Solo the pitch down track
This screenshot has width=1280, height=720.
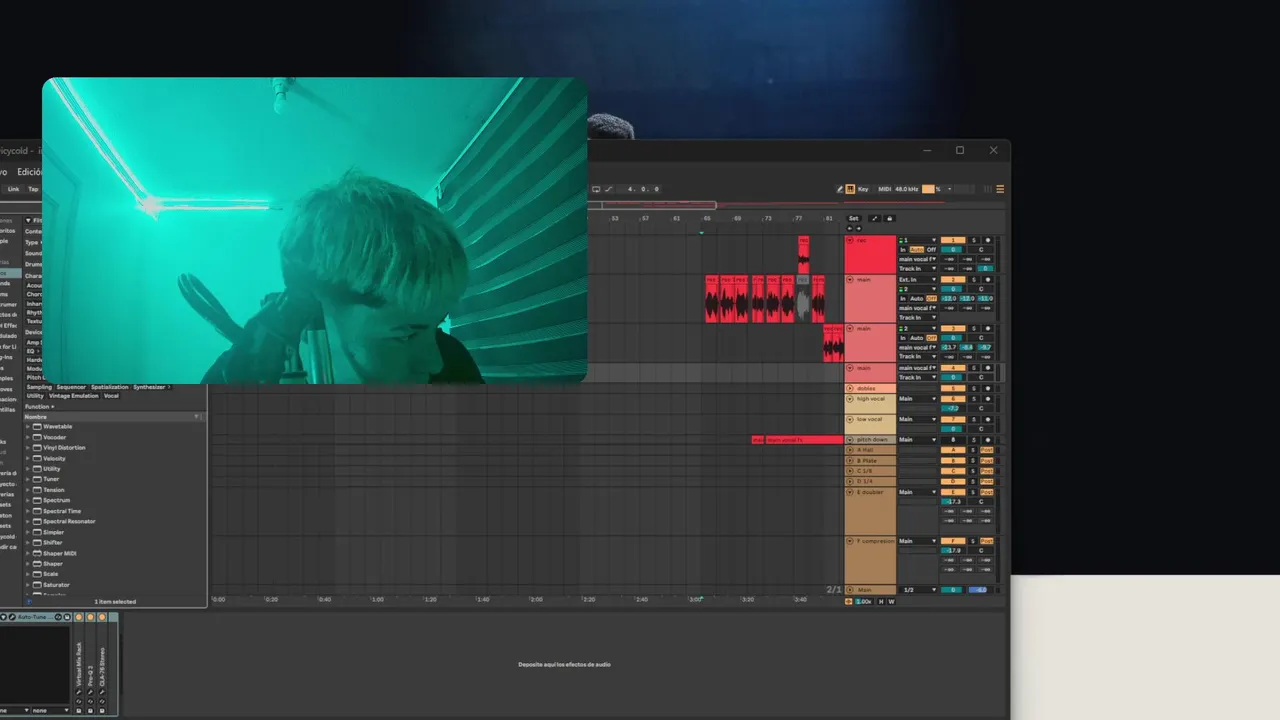[974, 440]
